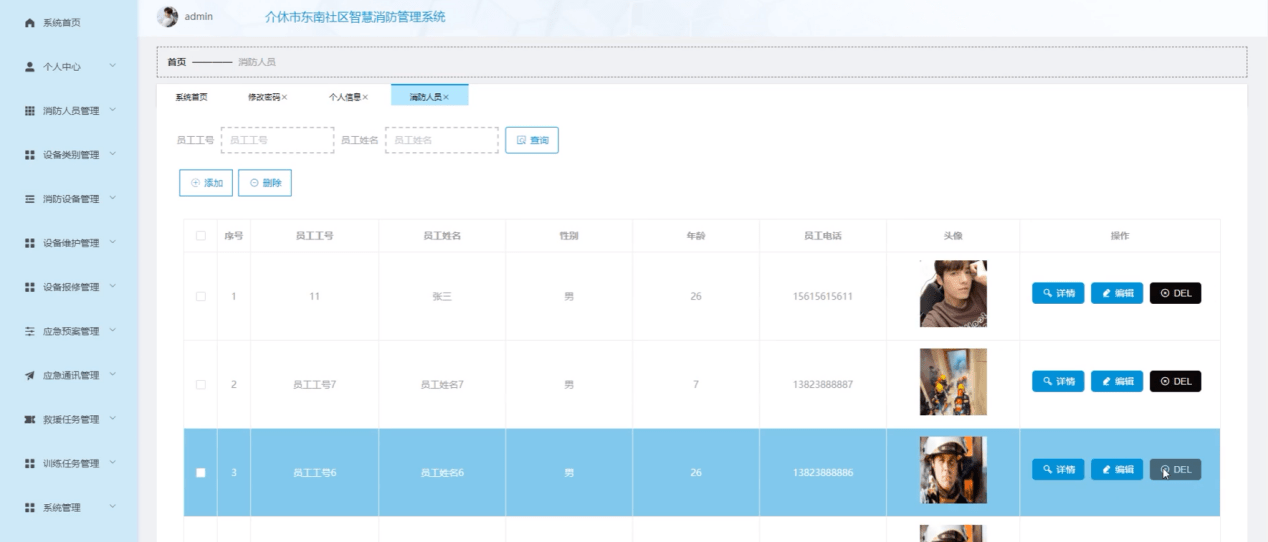Click the 员工姓名 search input field
1268x542 pixels.
pos(441,140)
